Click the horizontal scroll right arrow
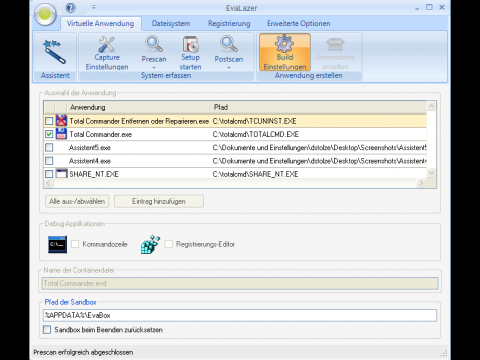The height and width of the screenshot is (360, 480). [x=421, y=183]
